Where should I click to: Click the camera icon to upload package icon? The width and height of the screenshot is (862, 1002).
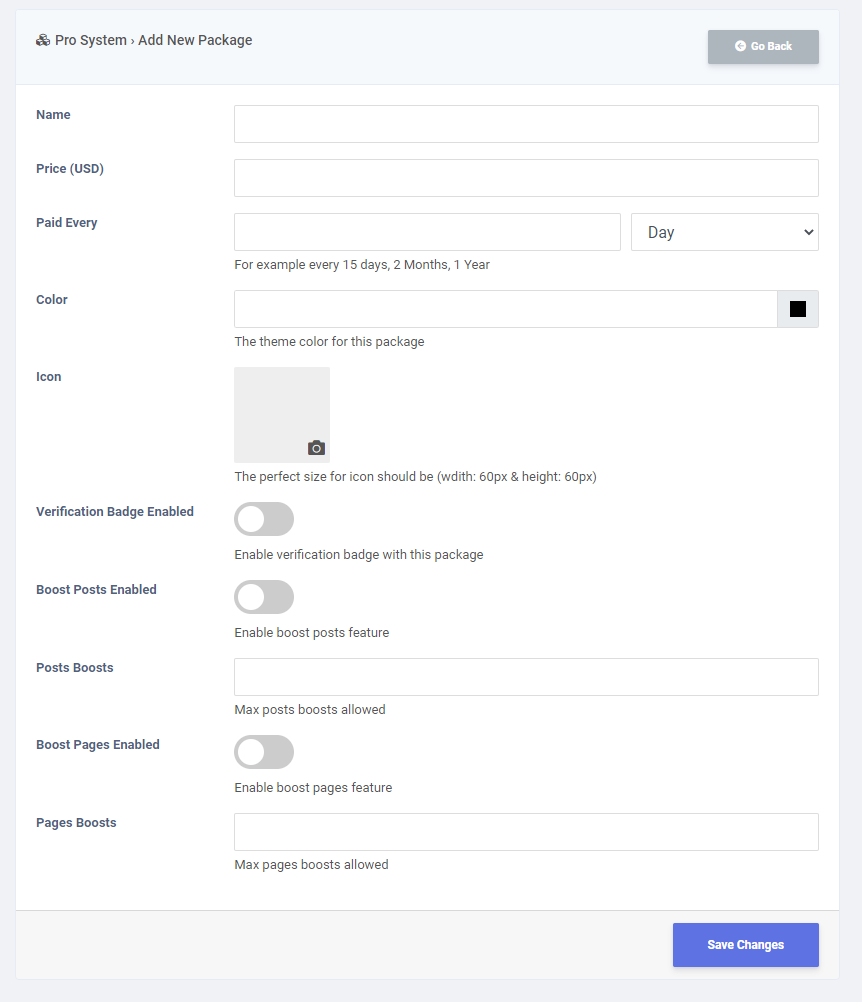316,448
